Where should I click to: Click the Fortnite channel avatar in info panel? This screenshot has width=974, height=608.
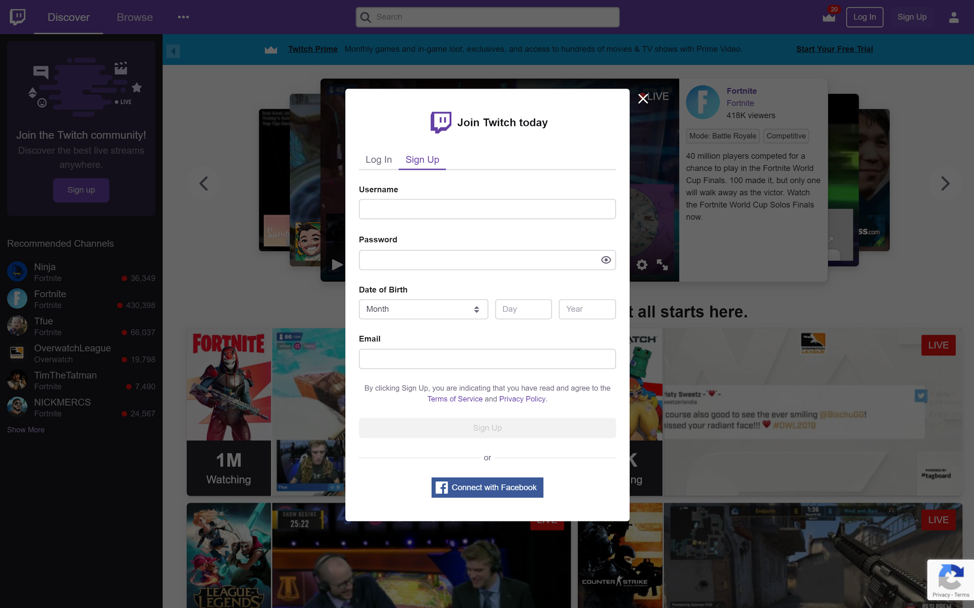(x=703, y=102)
